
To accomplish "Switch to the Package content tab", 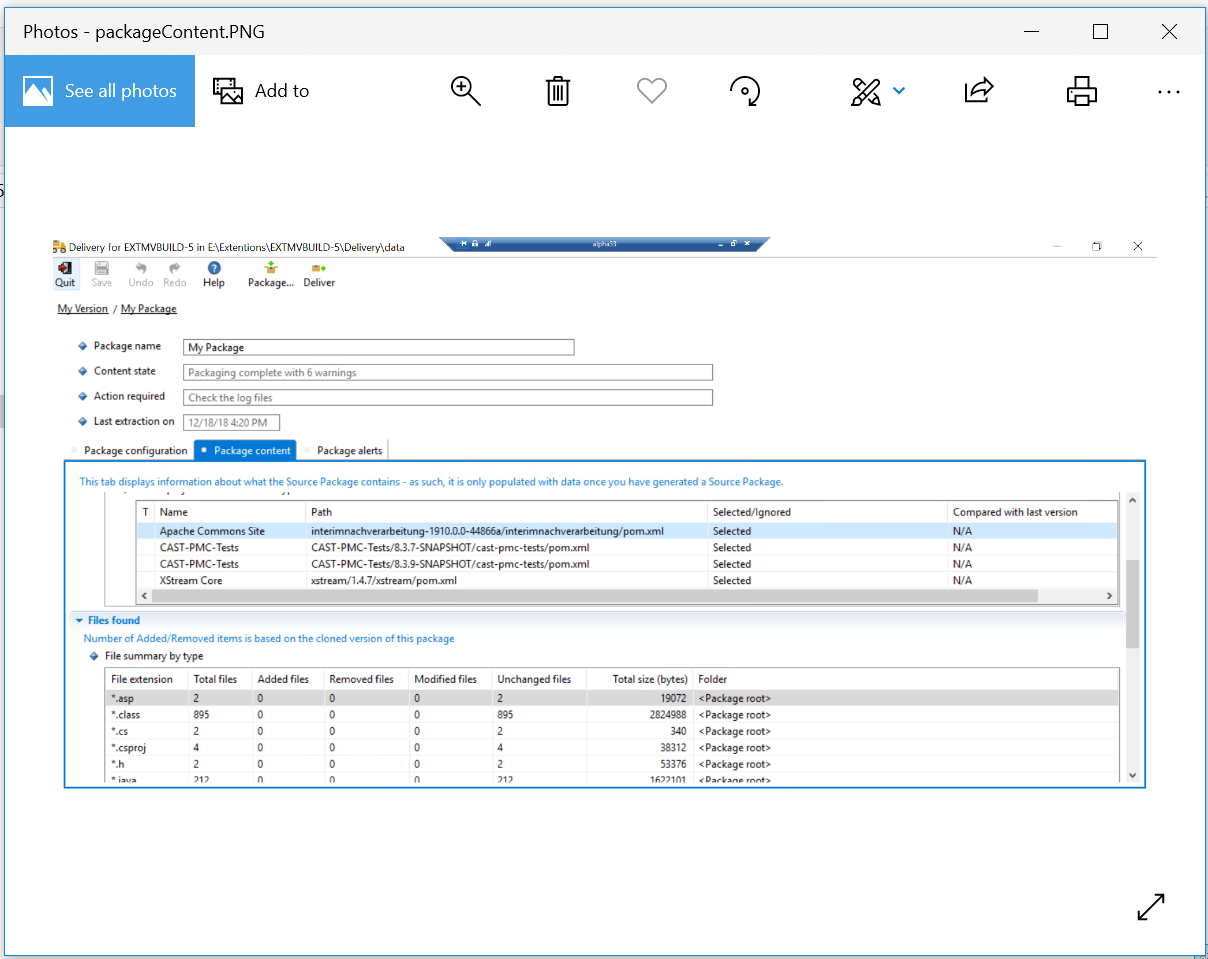I will click(245, 450).
